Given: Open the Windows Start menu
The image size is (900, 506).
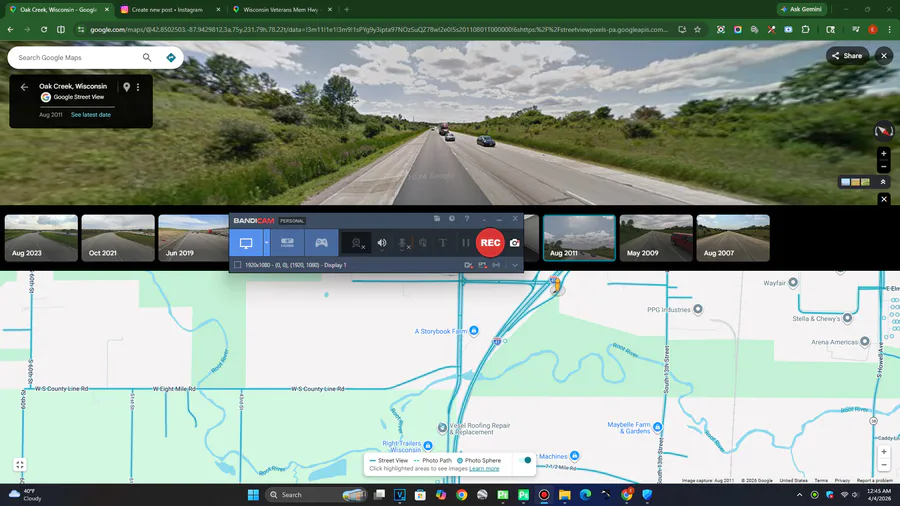Looking at the screenshot, I should pos(253,495).
